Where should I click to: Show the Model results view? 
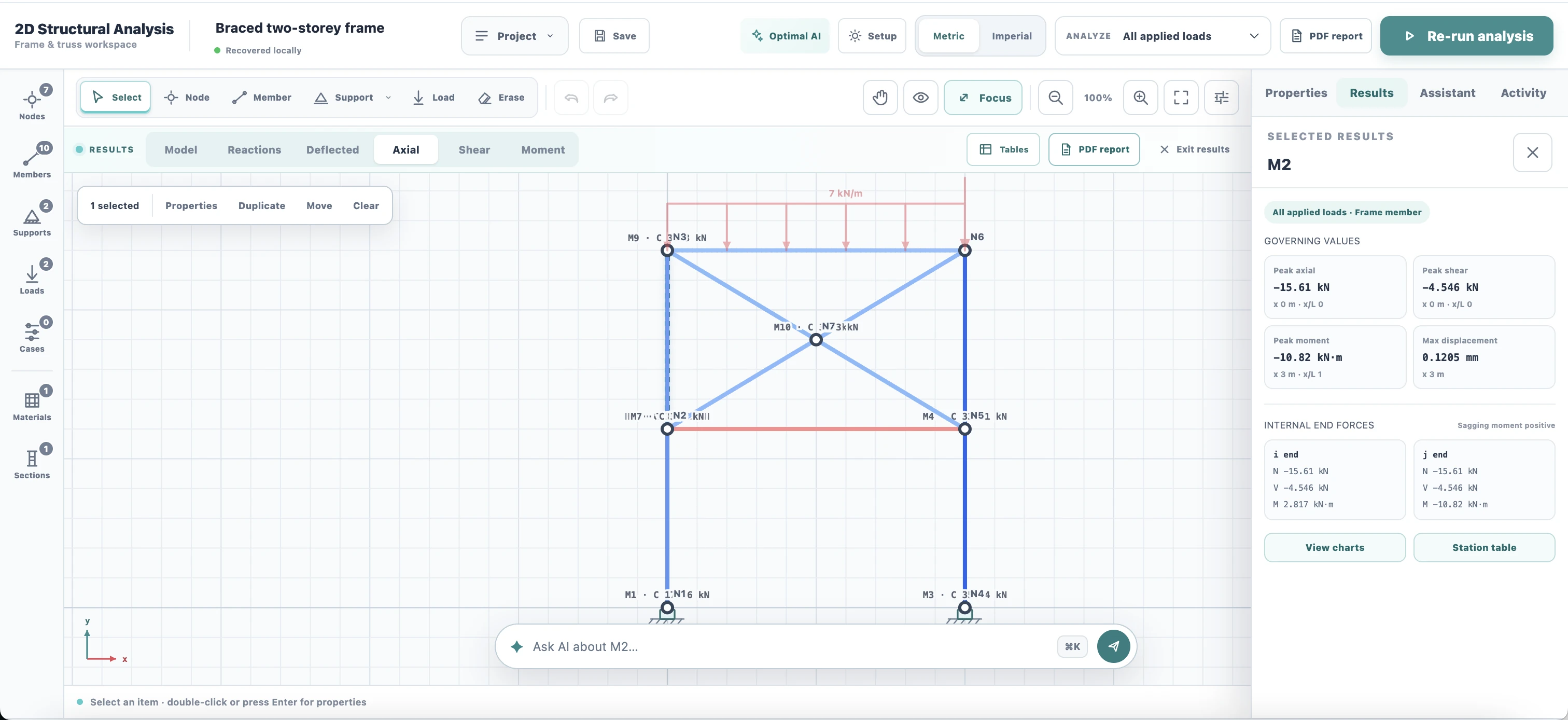tap(181, 150)
